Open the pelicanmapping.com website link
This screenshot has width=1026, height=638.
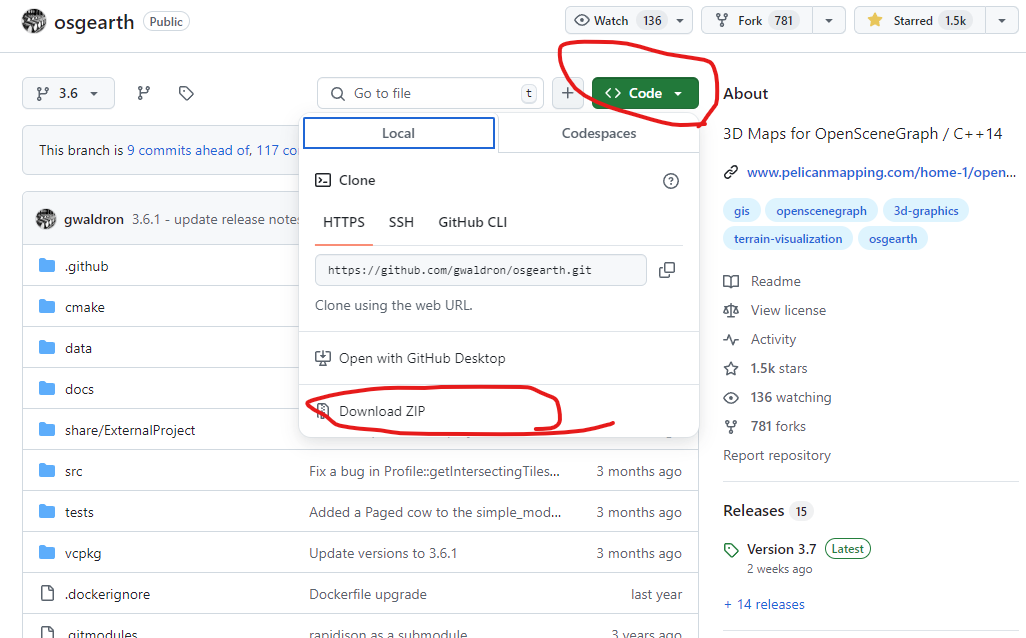tap(881, 172)
